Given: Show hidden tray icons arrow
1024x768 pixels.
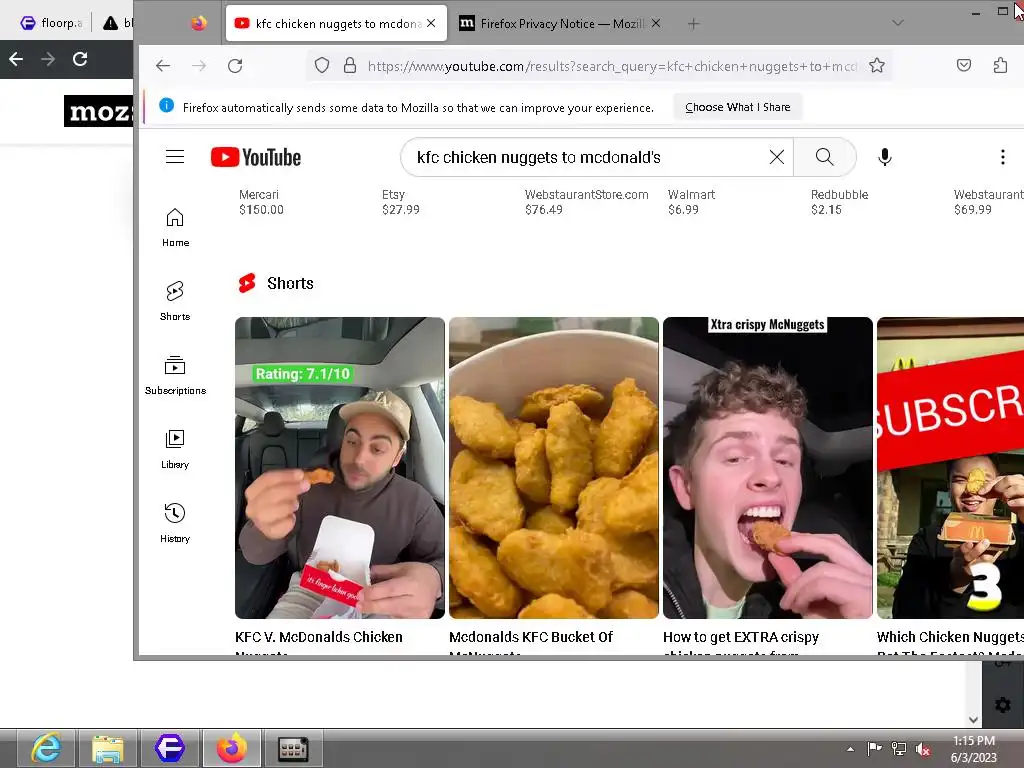Looking at the screenshot, I should coord(850,749).
